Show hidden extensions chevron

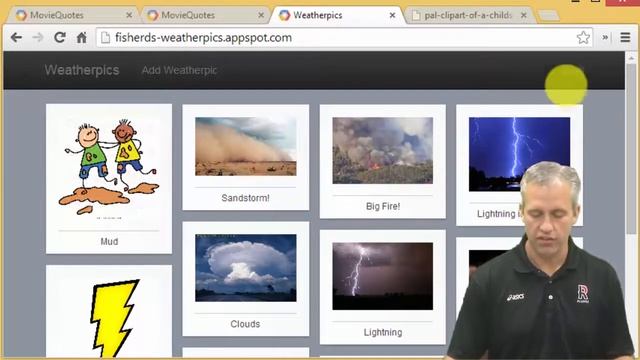(x=605, y=38)
